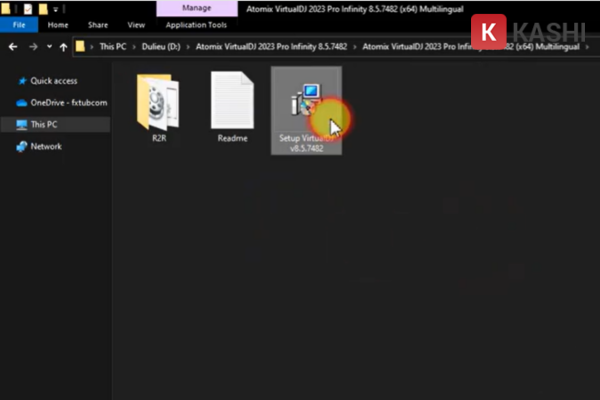Image resolution: width=600 pixels, height=400 pixels.
Task: Go back with the Back arrow
Action: [13, 47]
